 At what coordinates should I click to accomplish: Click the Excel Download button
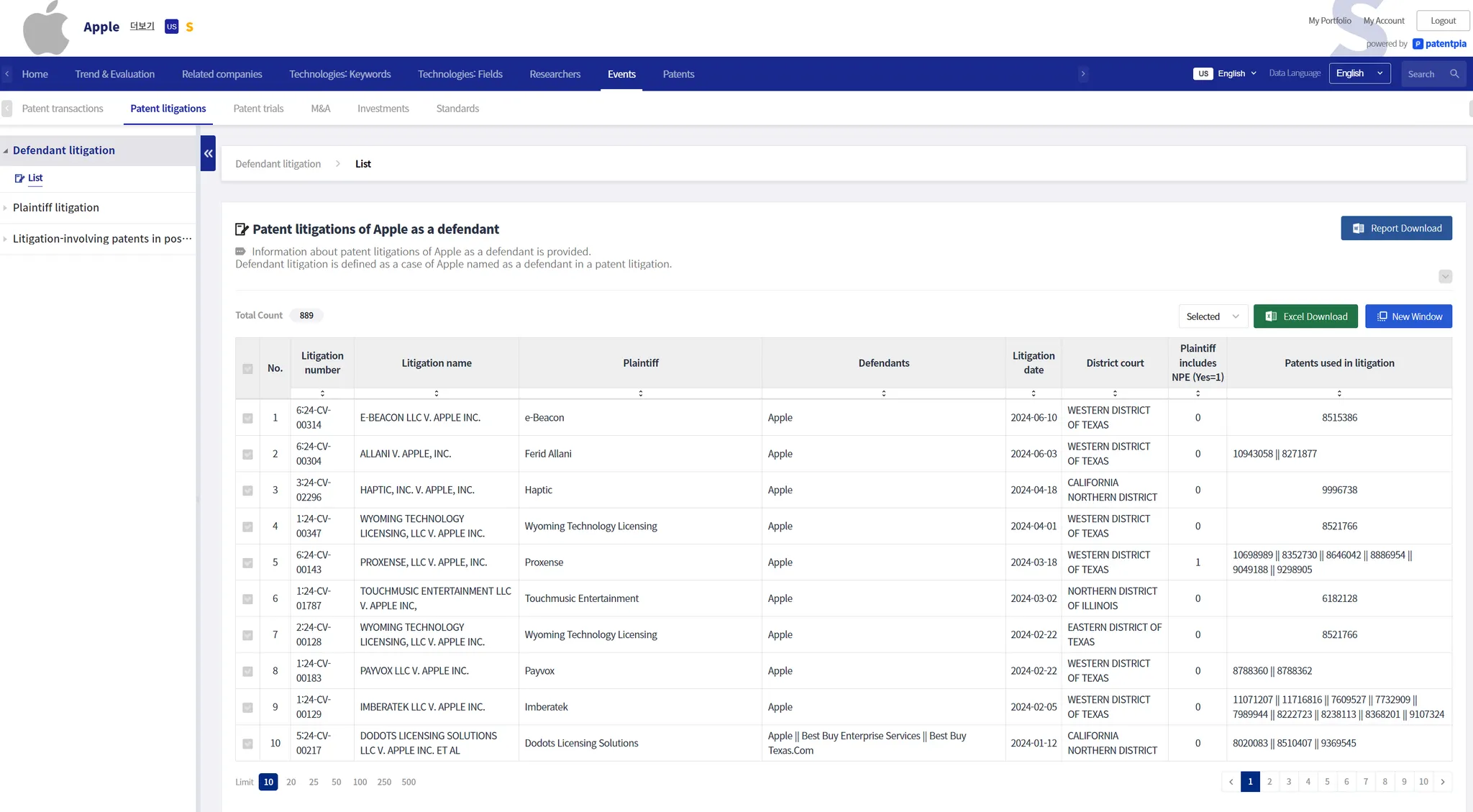[x=1305, y=316]
